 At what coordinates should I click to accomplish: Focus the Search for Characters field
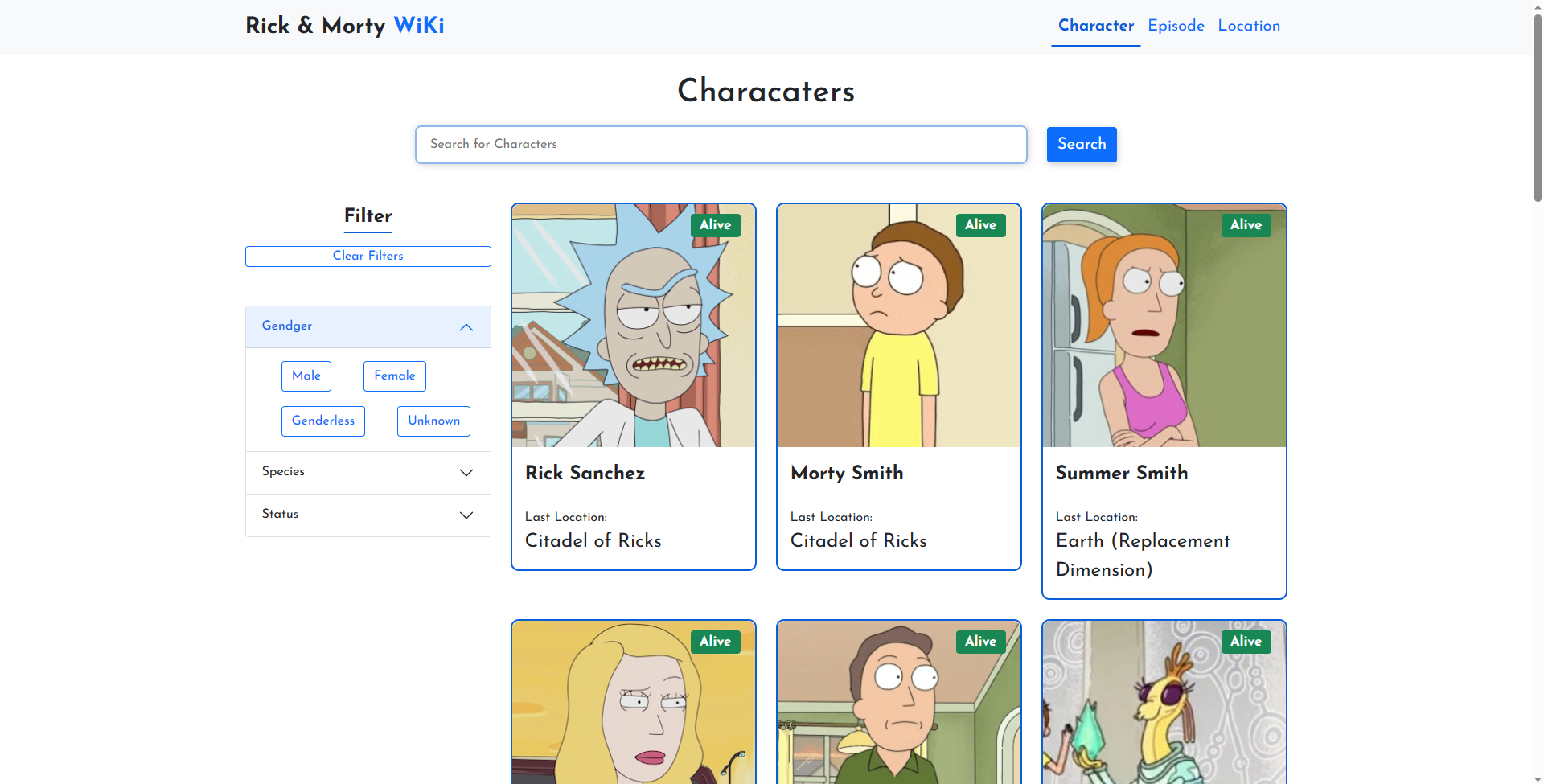721,145
